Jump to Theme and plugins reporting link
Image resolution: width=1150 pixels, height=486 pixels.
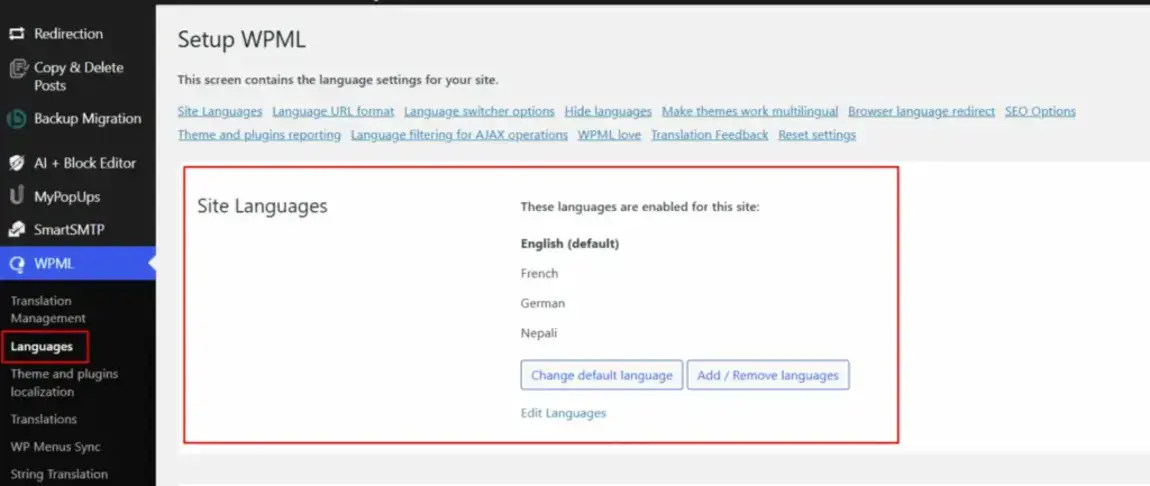[x=259, y=135]
